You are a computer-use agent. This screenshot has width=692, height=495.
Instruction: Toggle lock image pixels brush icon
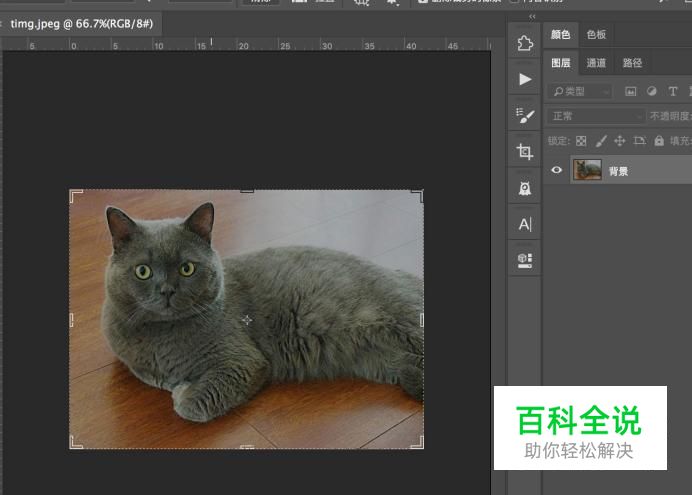[600, 141]
